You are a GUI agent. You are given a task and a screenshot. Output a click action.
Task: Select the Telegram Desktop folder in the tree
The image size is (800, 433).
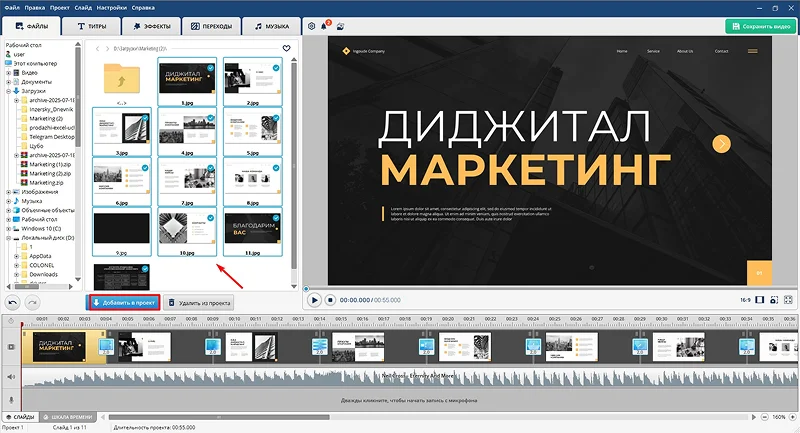52,137
